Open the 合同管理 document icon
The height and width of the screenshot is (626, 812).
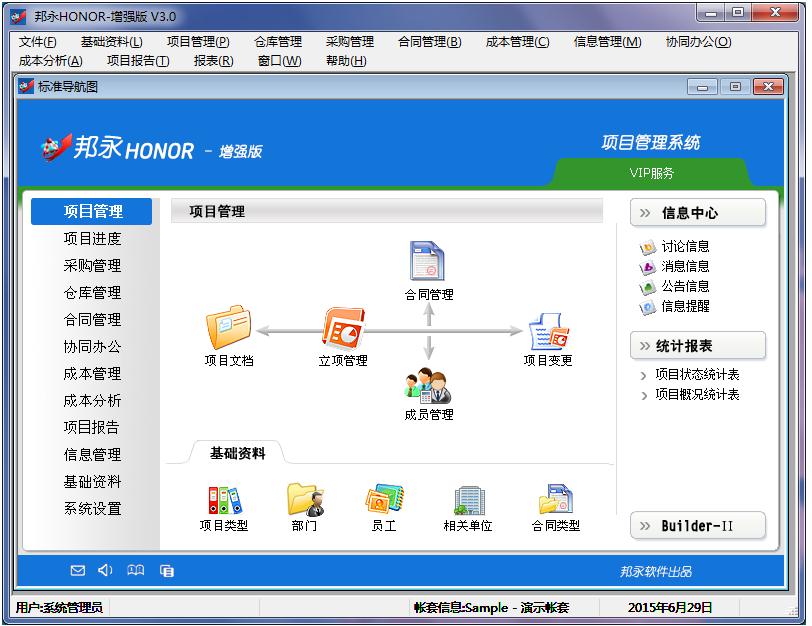[428, 262]
